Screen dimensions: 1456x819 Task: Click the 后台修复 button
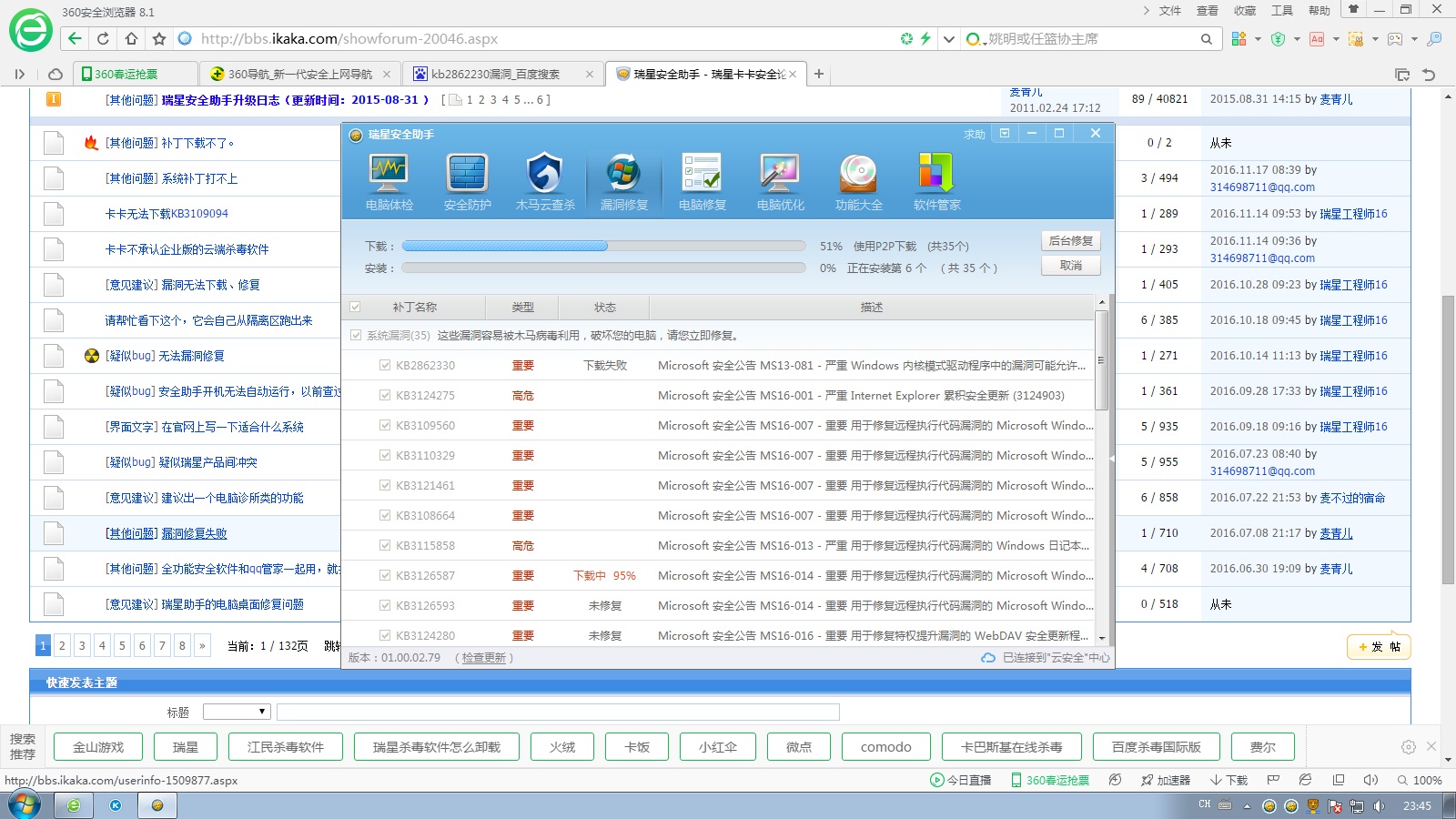tap(1070, 241)
